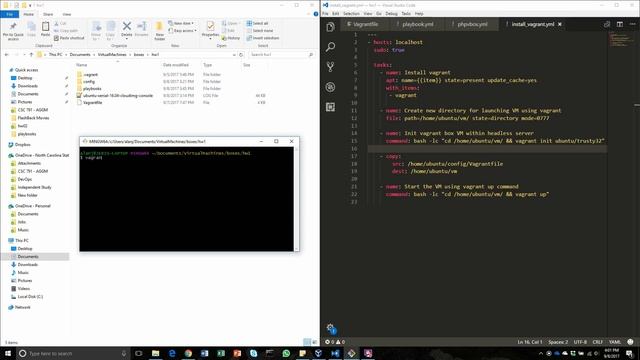The width and height of the screenshot is (640, 360).
Task: Open WhatsApp from the taskbar
Action: [x=286, y=353]
